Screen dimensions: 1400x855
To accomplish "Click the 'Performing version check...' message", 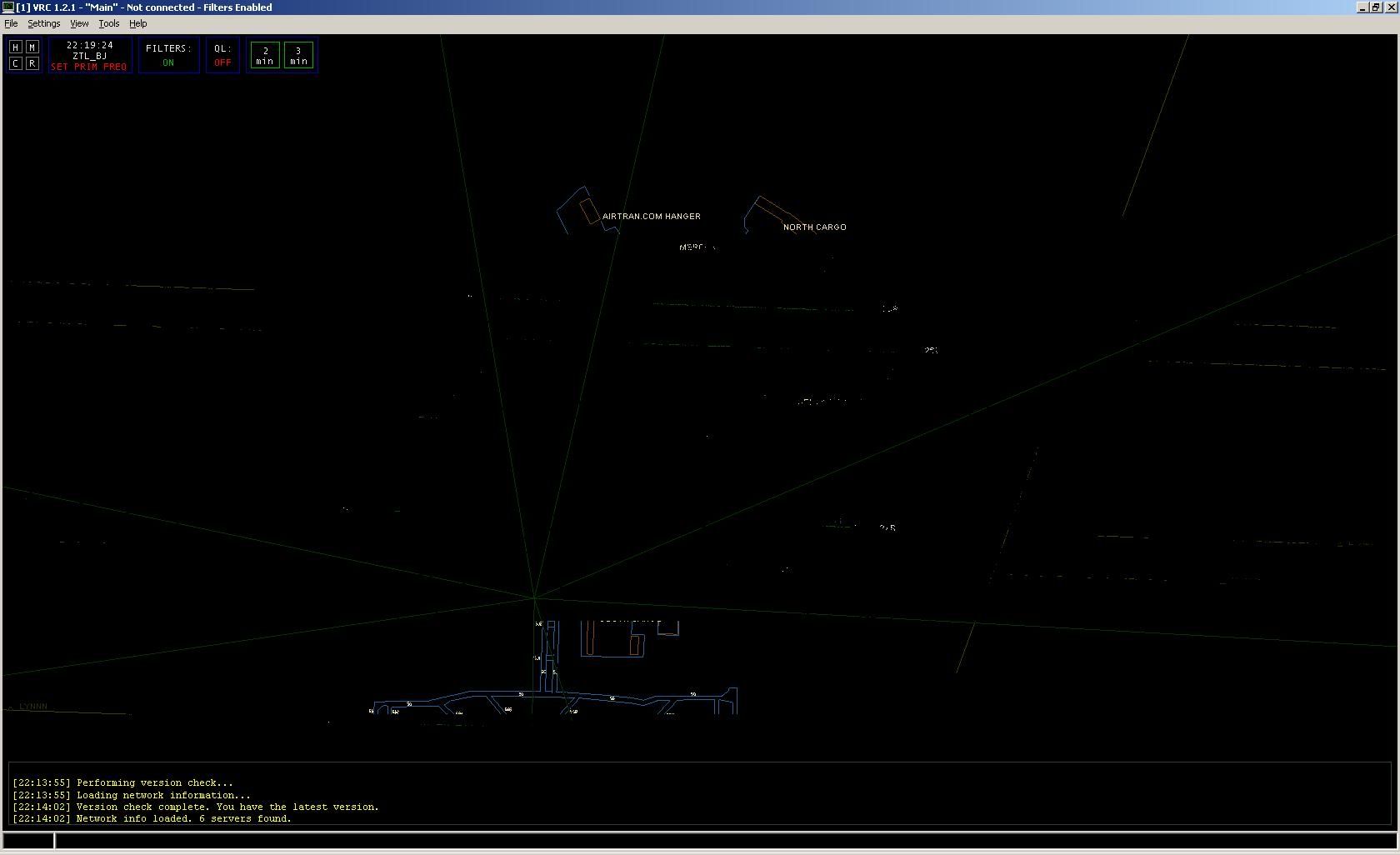I will tap(122, 783).
